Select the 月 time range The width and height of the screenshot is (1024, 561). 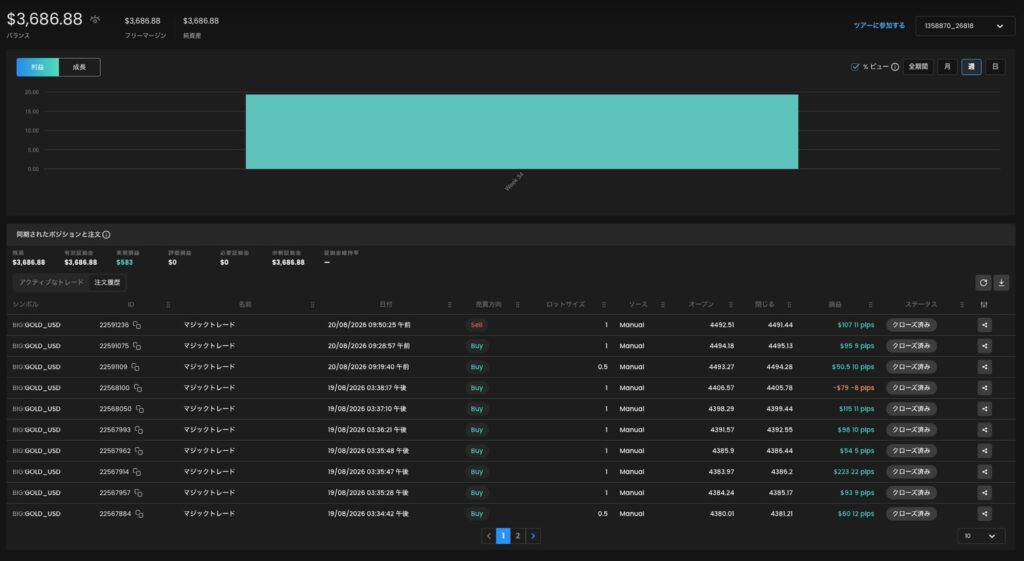tap(947, 67)
